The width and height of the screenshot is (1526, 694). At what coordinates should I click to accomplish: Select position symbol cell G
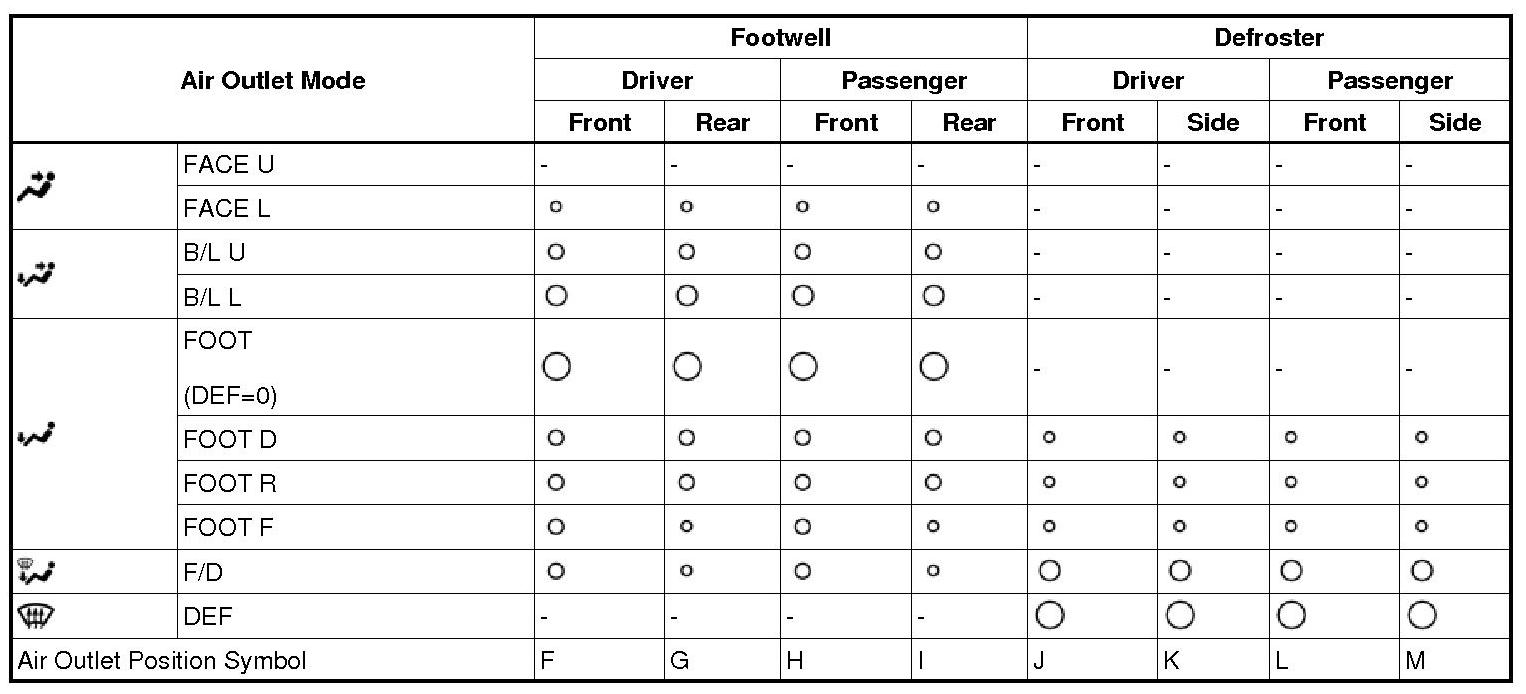pyautogui.click(x=680, y=661)
